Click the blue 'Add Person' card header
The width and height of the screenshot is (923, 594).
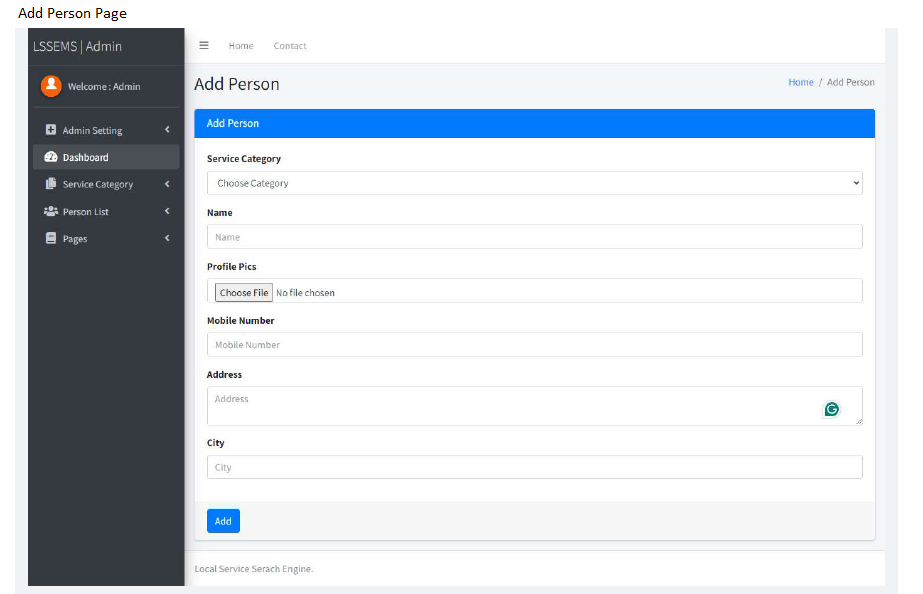pos(534,123)
